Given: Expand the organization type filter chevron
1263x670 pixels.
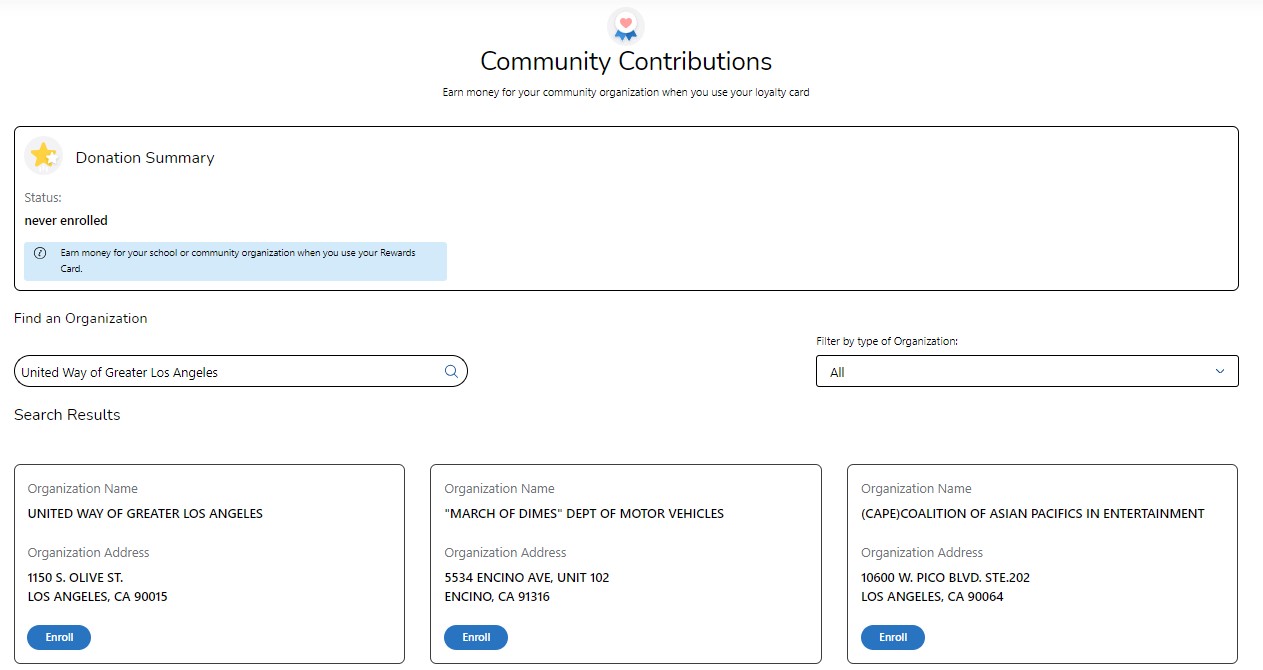Looking at the screenshot, I should pos(1219,371).
